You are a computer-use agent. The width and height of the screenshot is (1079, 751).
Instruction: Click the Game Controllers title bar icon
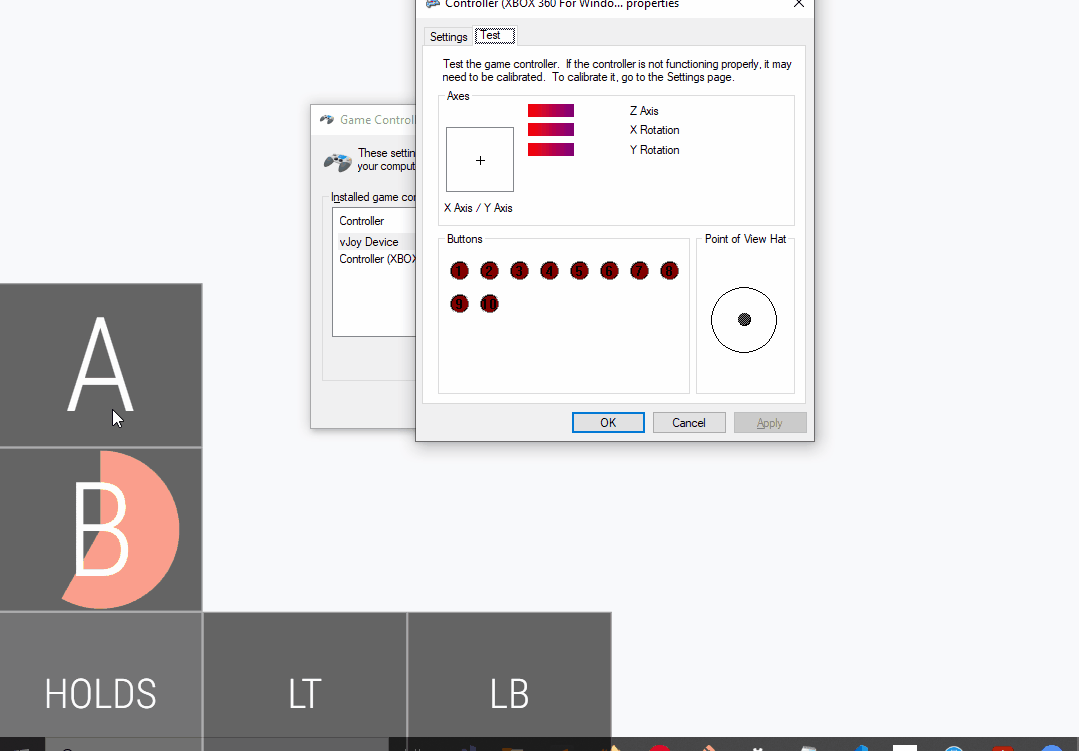click(x=327, y=120)
